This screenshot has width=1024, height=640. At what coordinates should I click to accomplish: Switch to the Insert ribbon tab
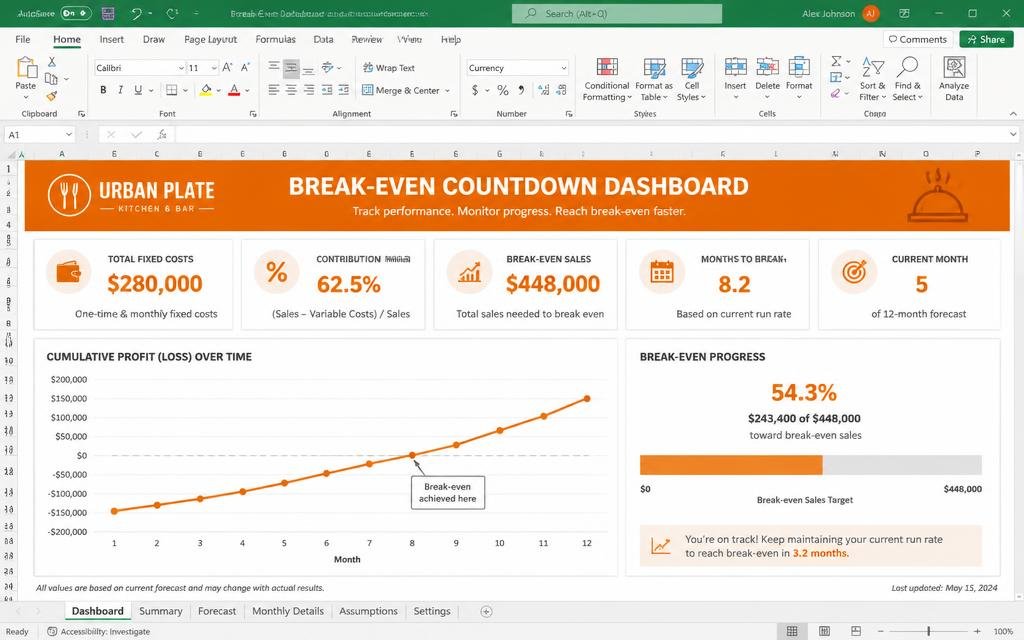(x=112, y=39)
